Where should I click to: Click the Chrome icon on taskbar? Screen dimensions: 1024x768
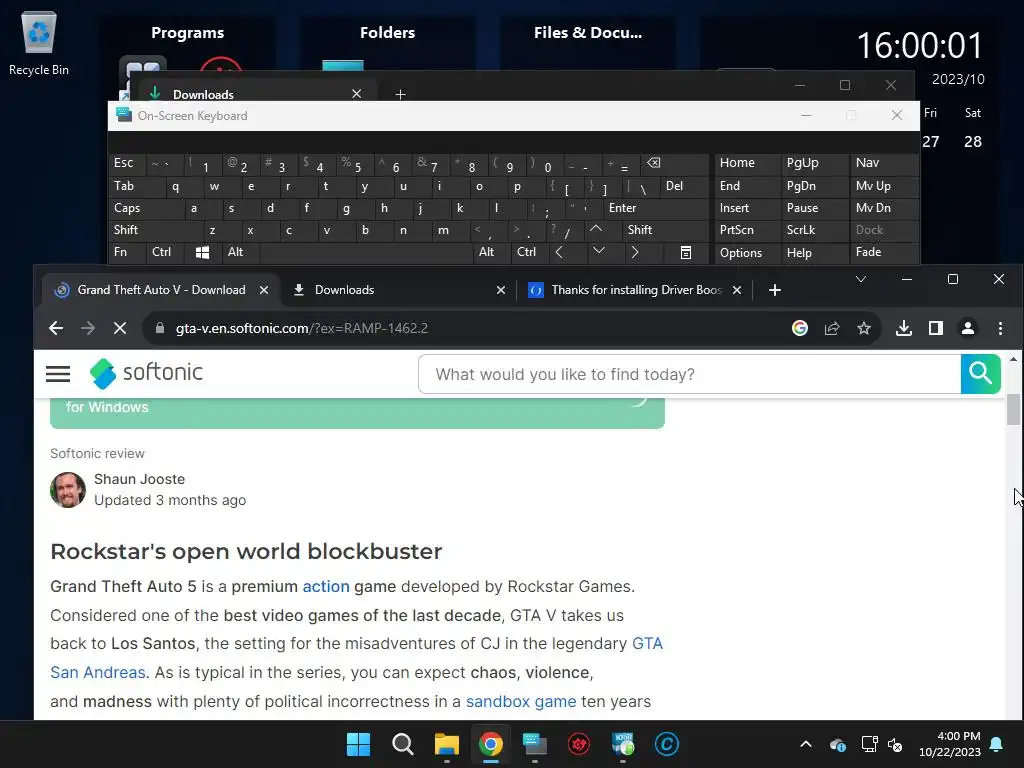(490, 744)
